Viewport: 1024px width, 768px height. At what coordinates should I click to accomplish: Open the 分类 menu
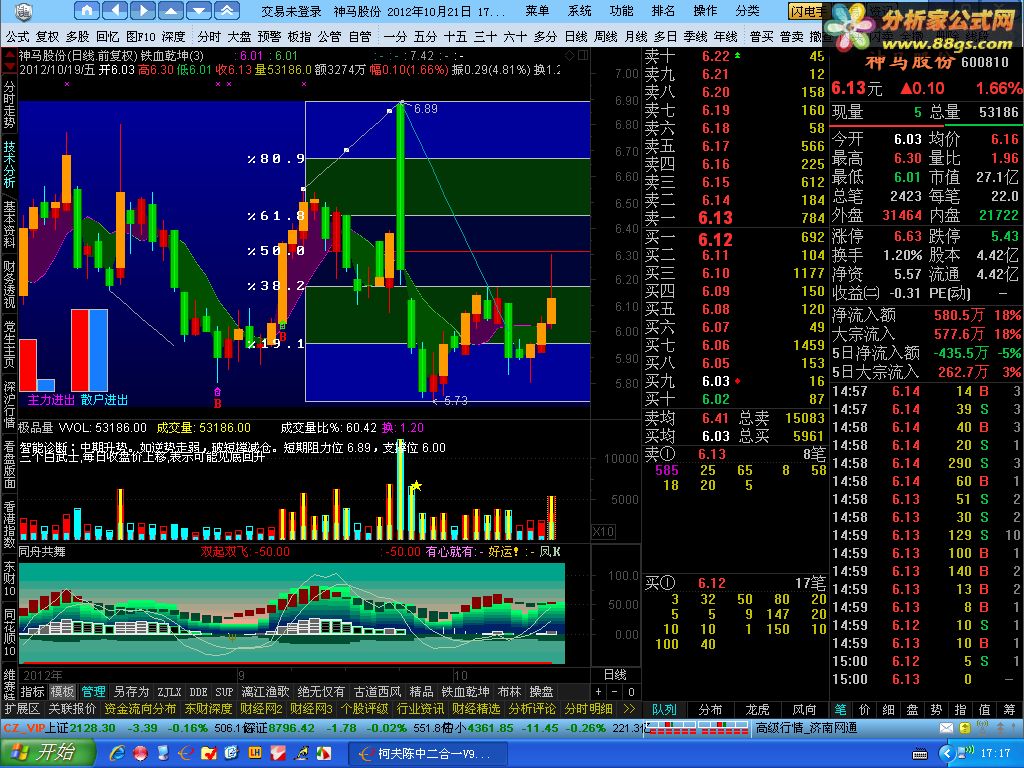(x=747, y=10)
